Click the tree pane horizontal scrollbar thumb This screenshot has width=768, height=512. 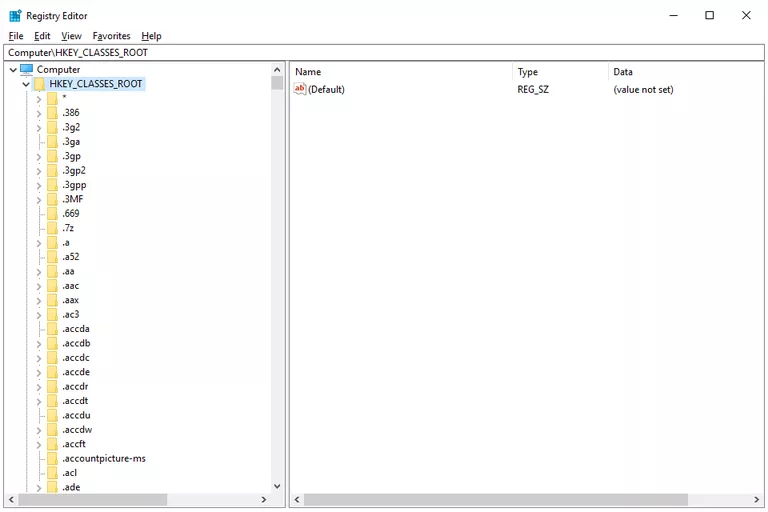tap(93, 500)
